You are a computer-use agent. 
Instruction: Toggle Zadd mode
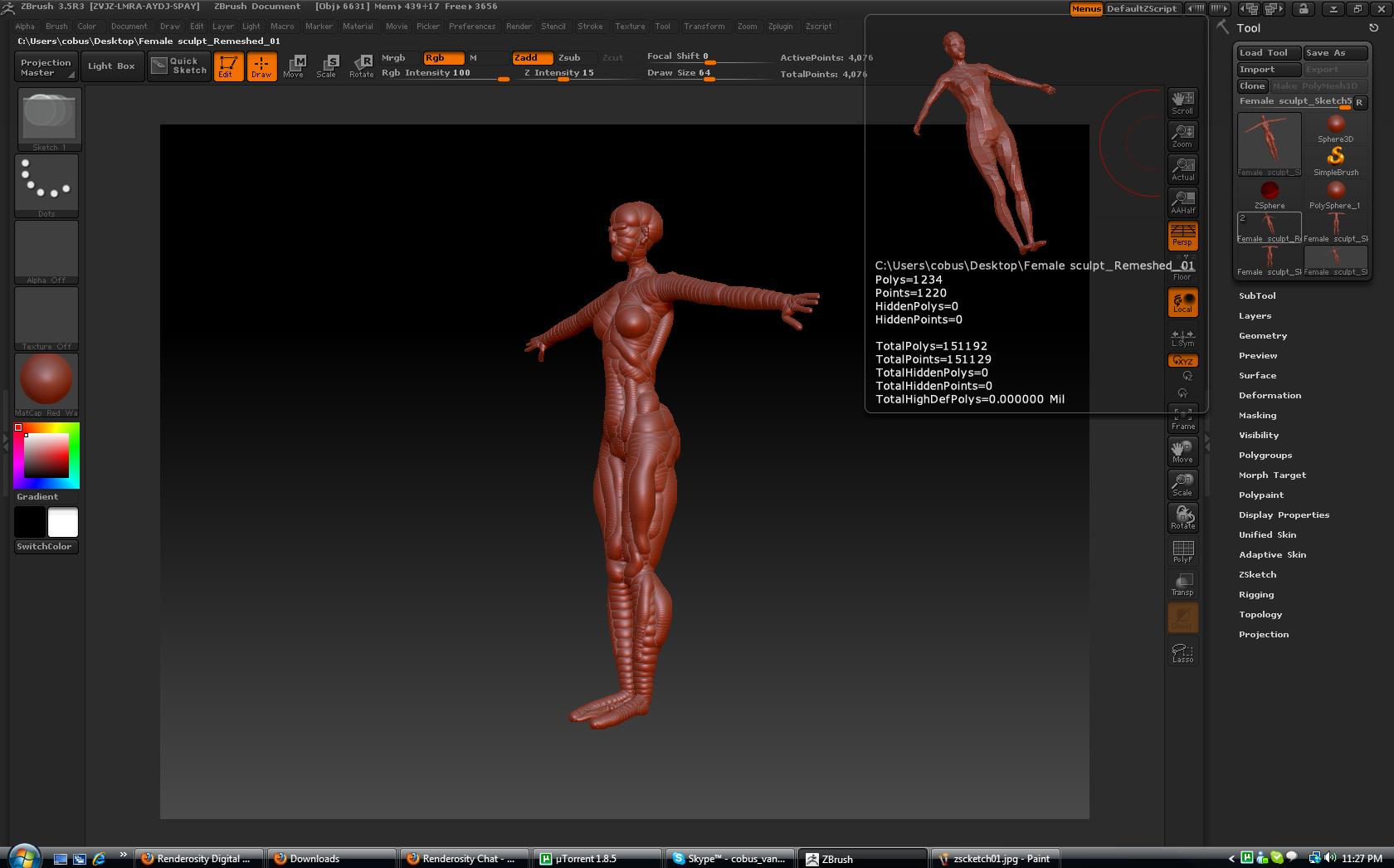coord(532,58)
